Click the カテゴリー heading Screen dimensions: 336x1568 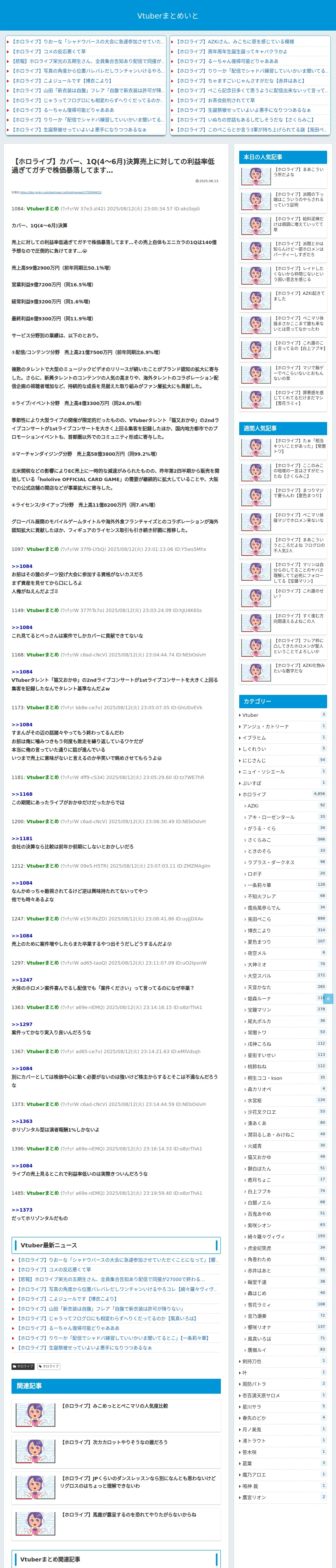283,701
